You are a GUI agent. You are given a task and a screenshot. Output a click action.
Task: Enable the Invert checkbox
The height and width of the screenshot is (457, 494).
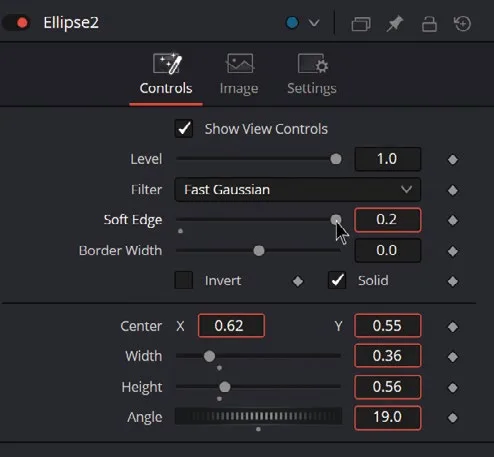tap(184, 280)
